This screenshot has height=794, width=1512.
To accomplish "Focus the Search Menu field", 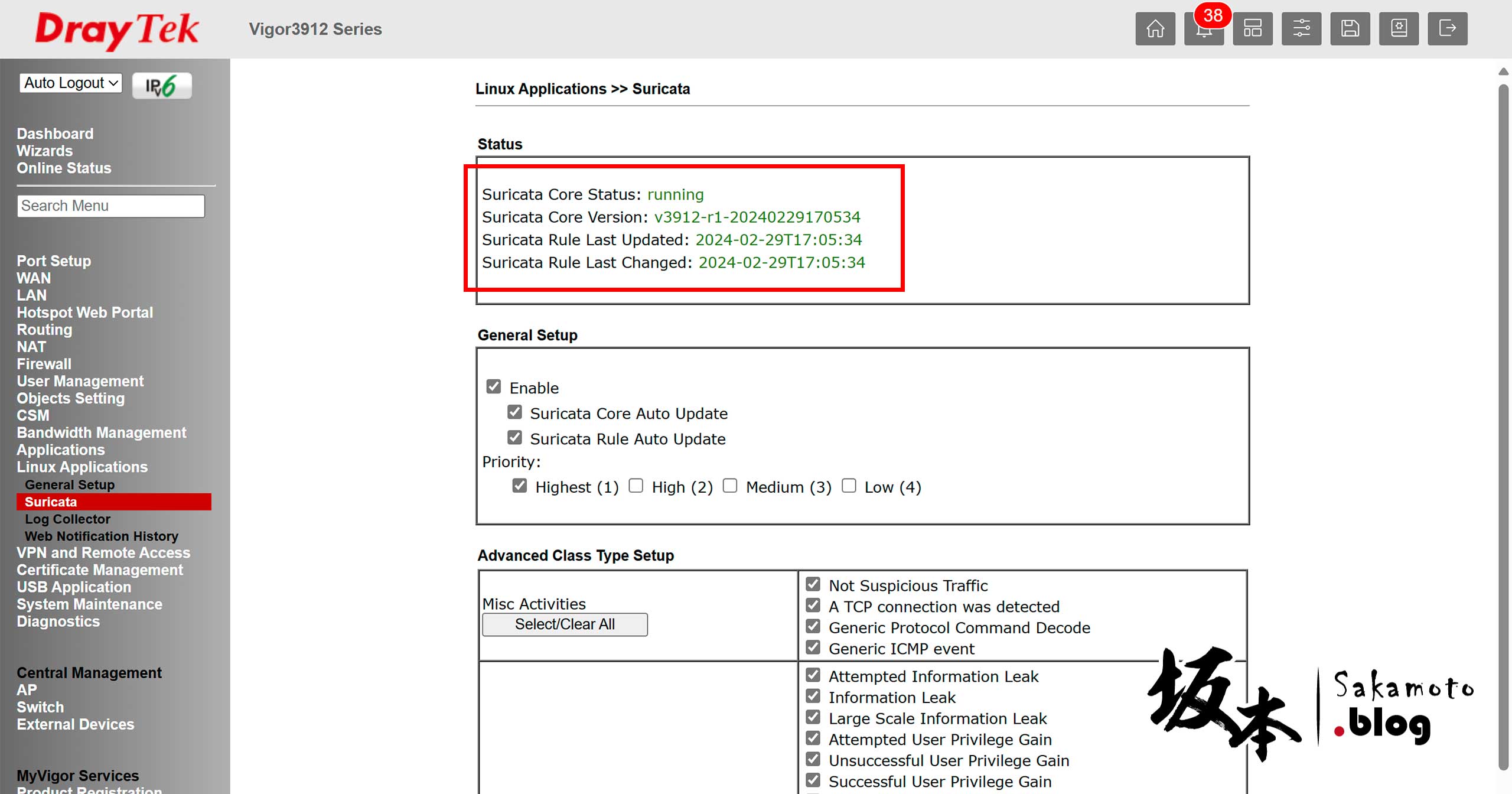I will 111,206.
